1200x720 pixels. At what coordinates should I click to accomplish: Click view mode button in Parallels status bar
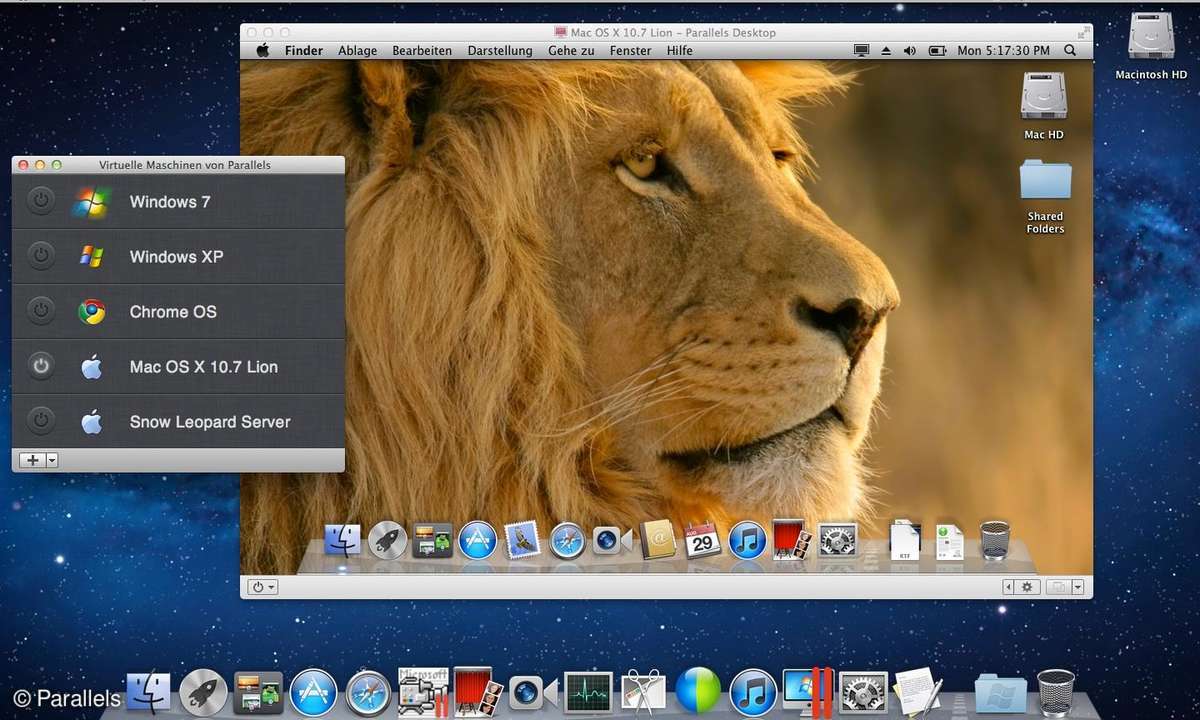[1058, 587]
